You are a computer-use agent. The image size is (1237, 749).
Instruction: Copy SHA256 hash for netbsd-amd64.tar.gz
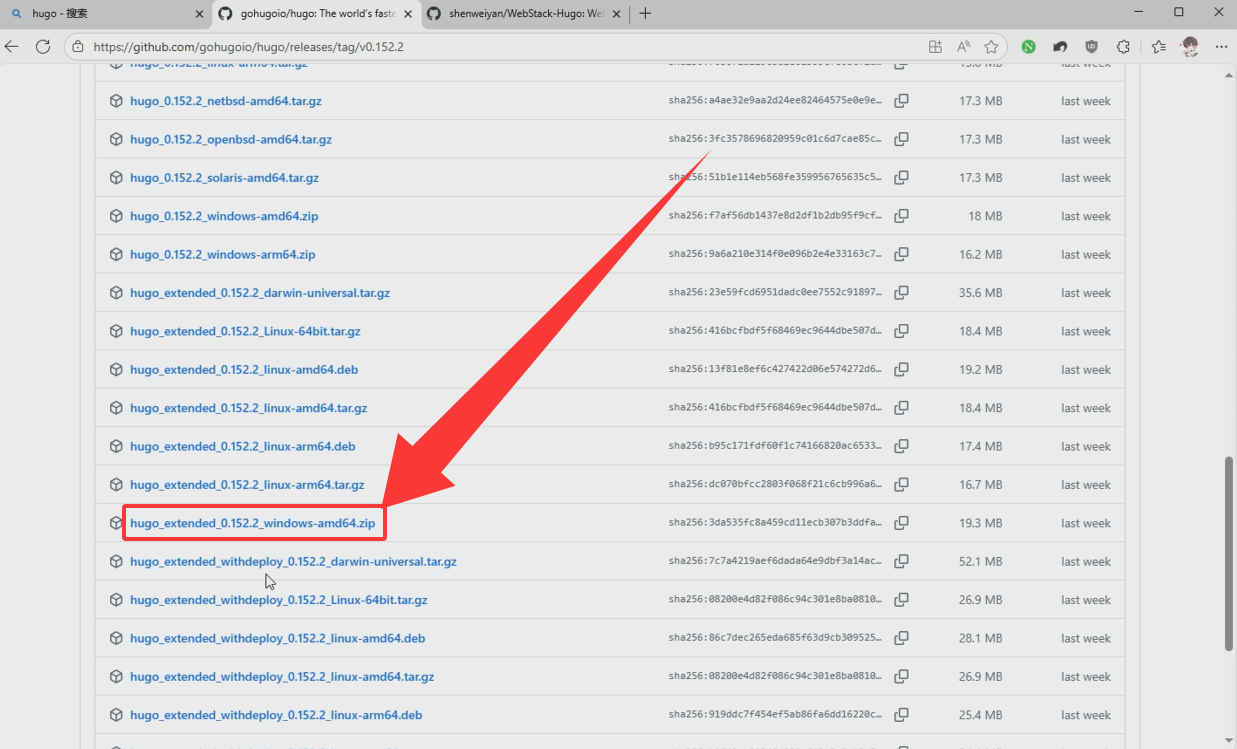pyautogui.click(x=901, y=101)
